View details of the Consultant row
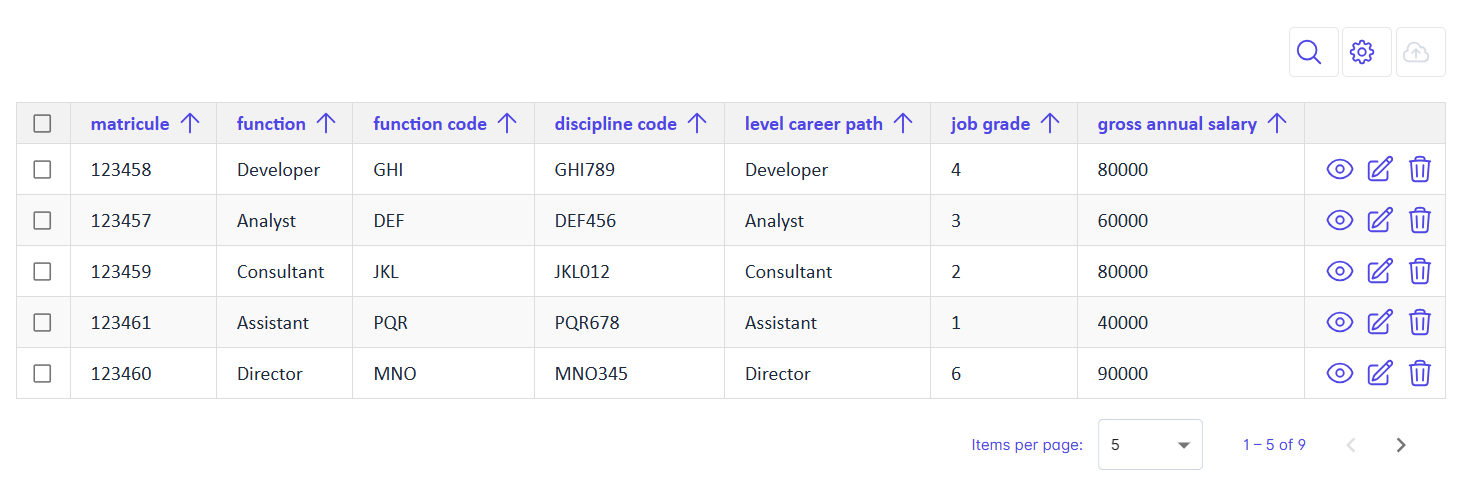 (x=1339, y=272)
